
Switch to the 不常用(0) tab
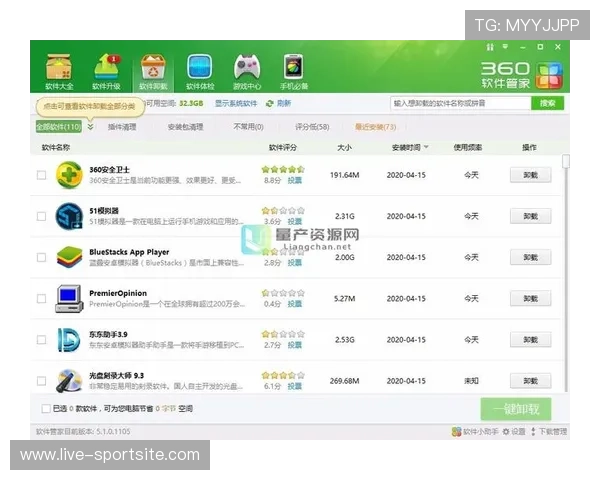coord(248,127)
